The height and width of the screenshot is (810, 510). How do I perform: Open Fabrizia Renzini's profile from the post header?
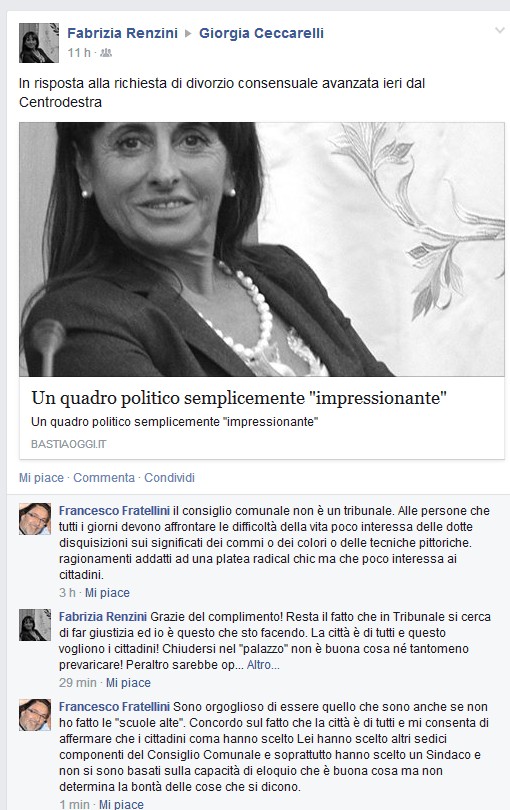click(x=122, y=33)
